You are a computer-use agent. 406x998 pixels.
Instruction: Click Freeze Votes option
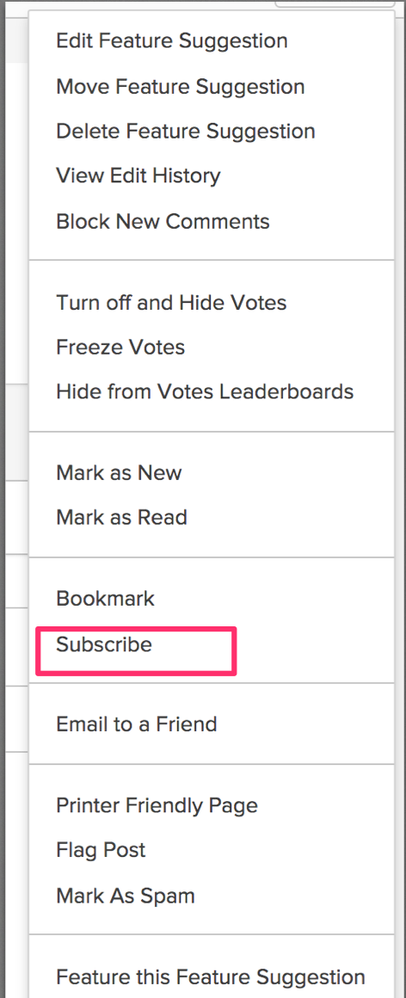120,348
